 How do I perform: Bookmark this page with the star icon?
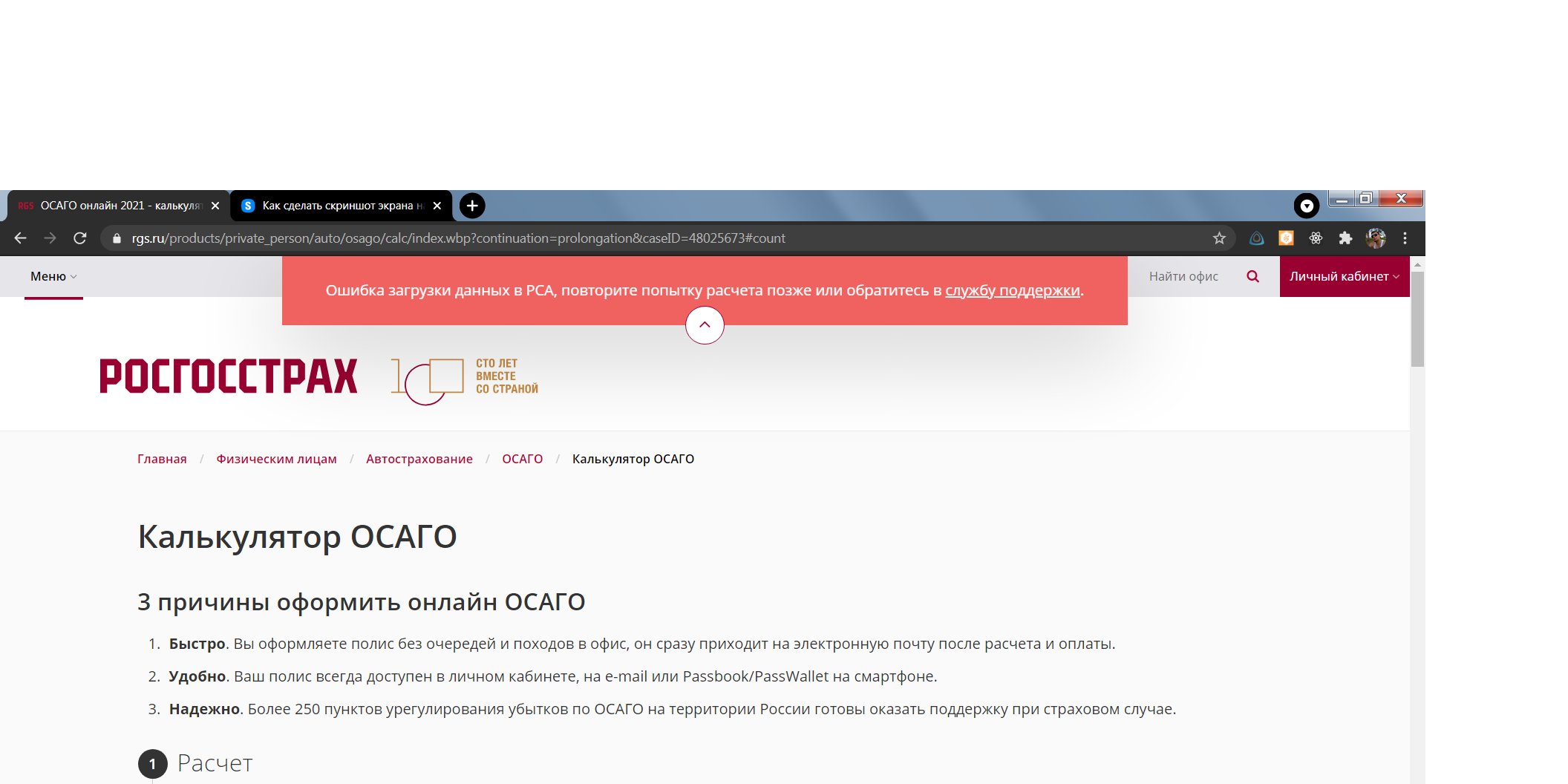coord(1219,238)
